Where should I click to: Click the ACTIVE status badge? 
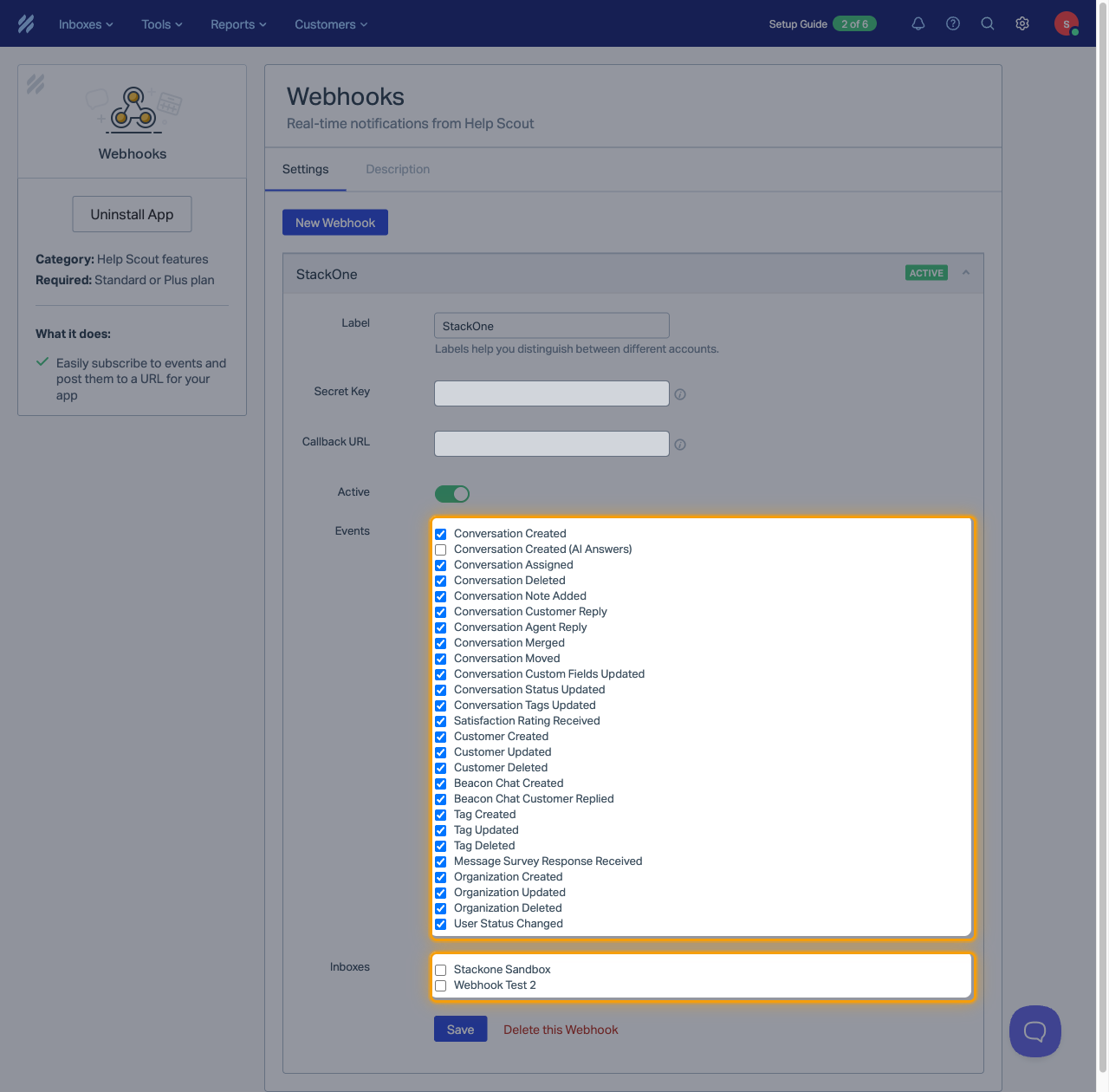click(926, 273)
